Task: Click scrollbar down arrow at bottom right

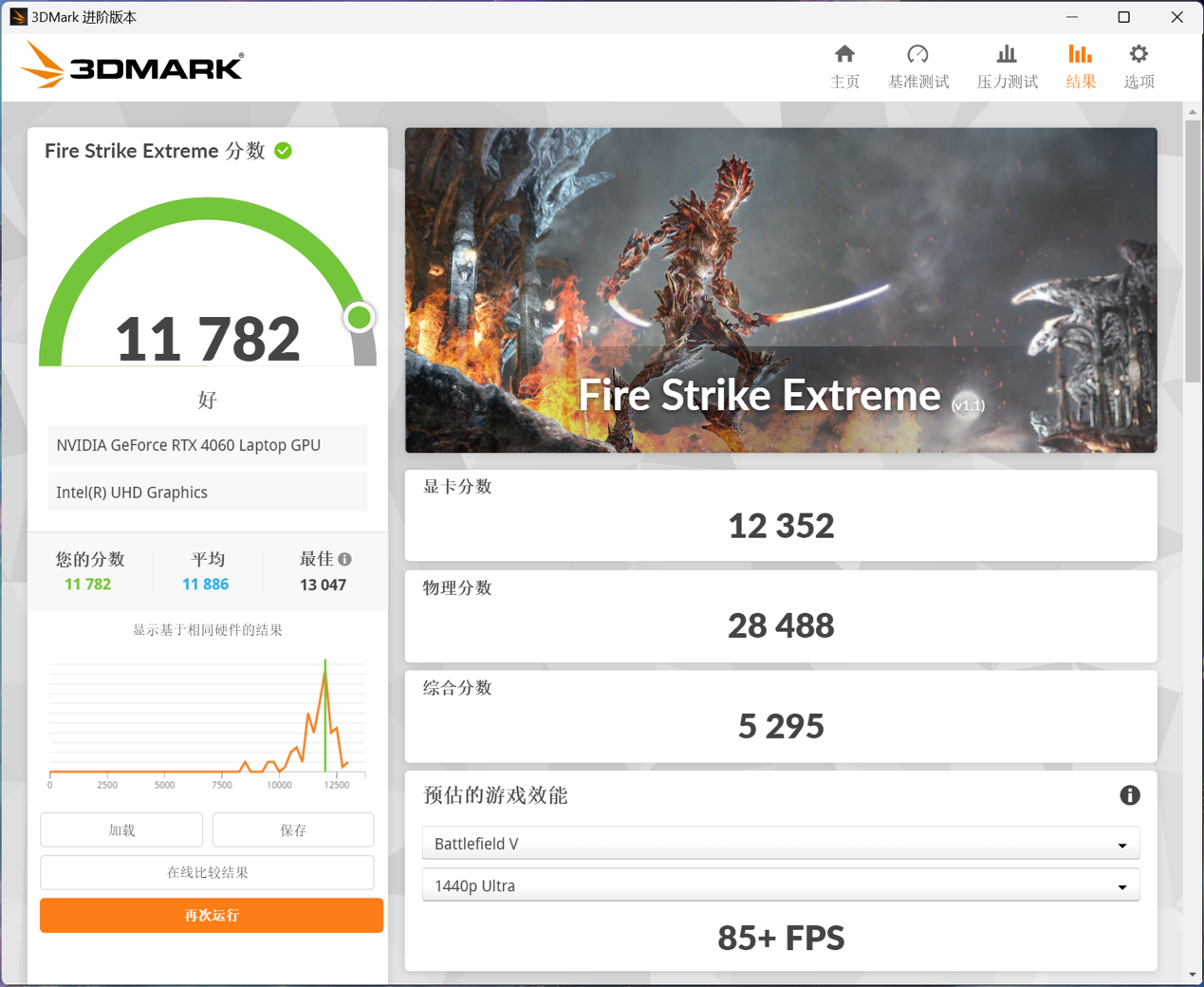Action: (x=1193, y=975)
